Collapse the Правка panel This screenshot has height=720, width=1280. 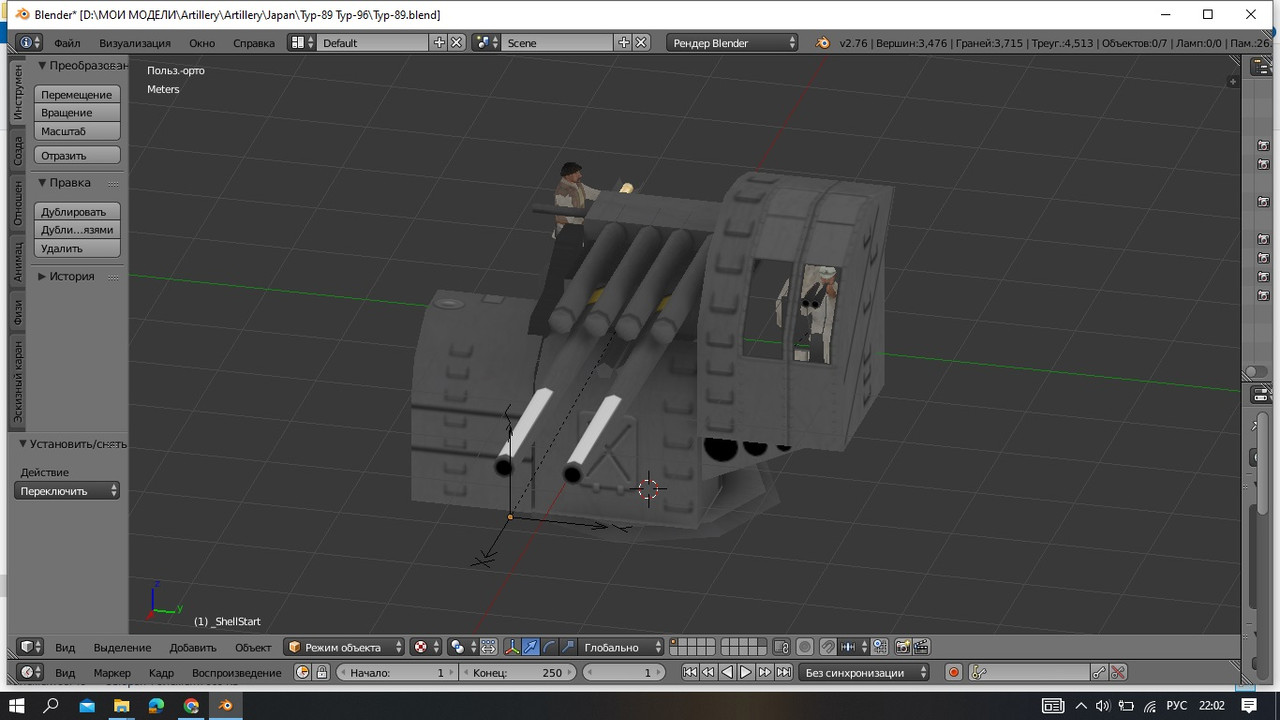point(43,183)
